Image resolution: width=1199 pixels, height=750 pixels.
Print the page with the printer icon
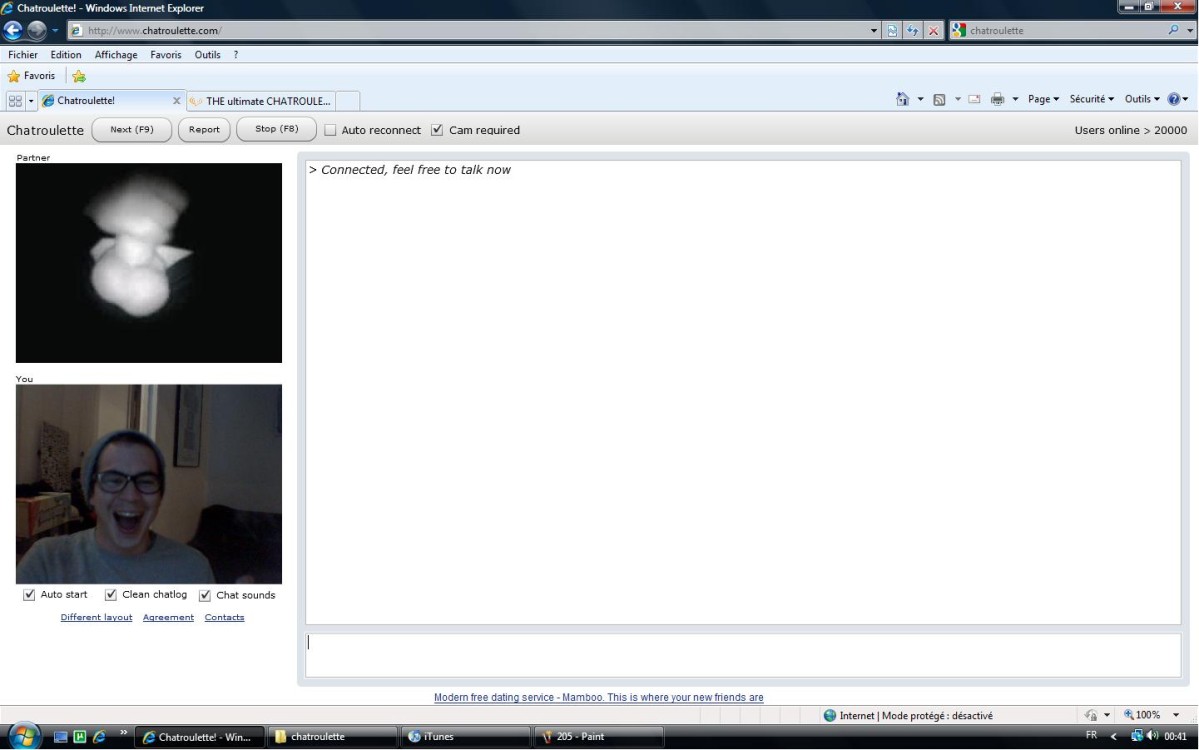pyautogui.click(x=997, y=99)
